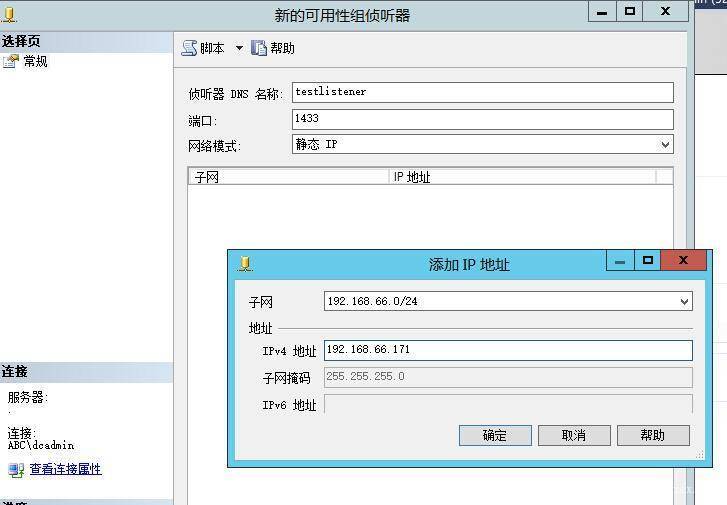Click the 端口 field containing 1433
This screenshot has height=505, width=727.
[482, 119]
